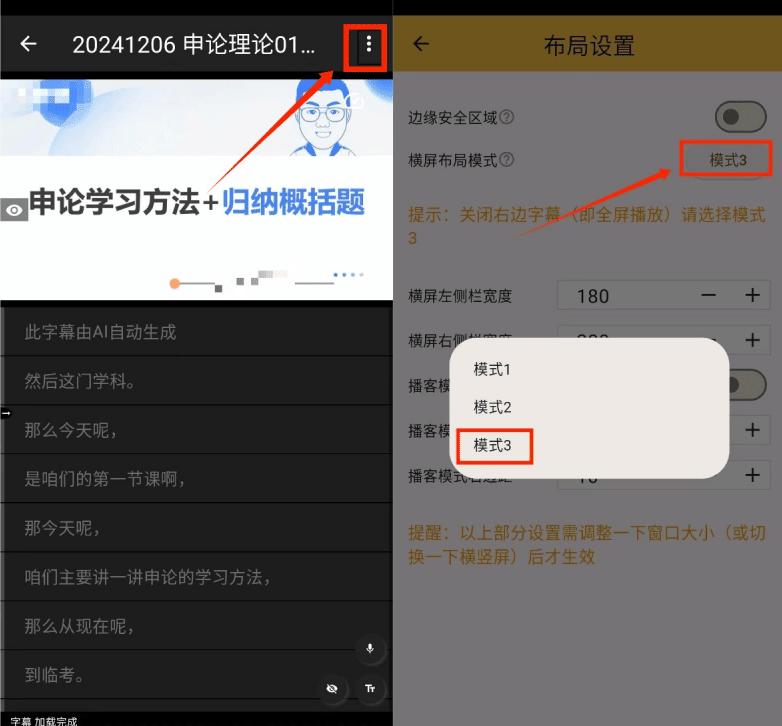Click the eye icon on the video's left edge

click(14, 210)
